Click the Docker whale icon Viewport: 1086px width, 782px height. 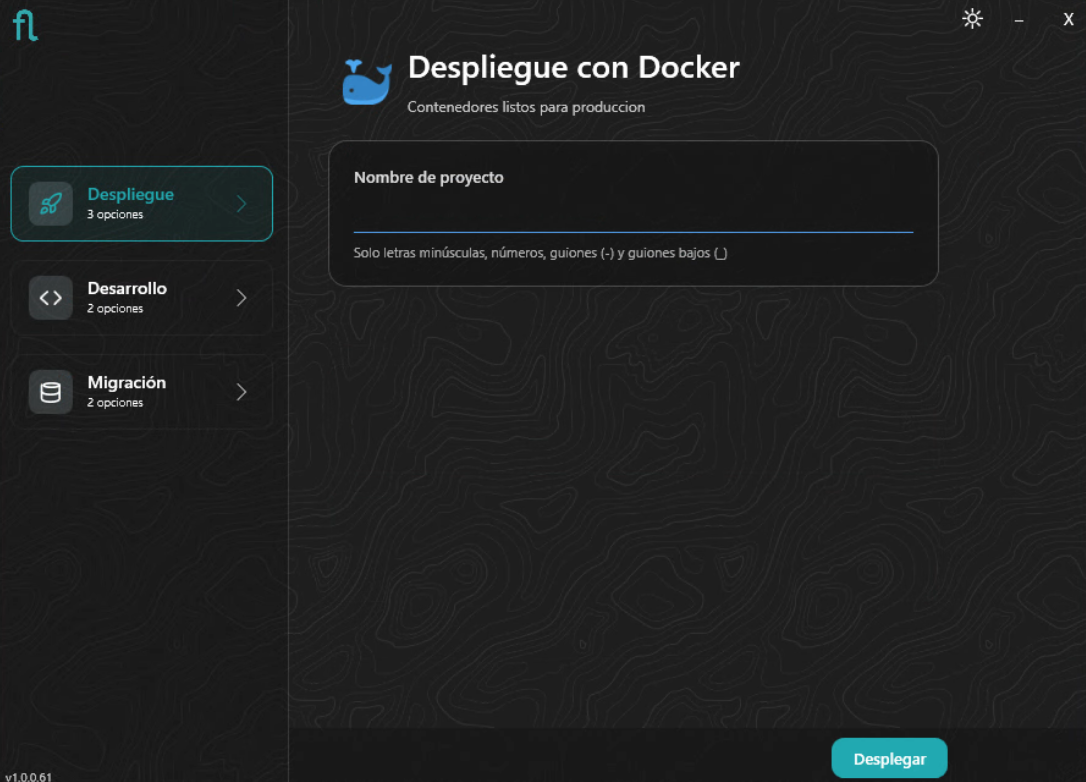(367, 82)
